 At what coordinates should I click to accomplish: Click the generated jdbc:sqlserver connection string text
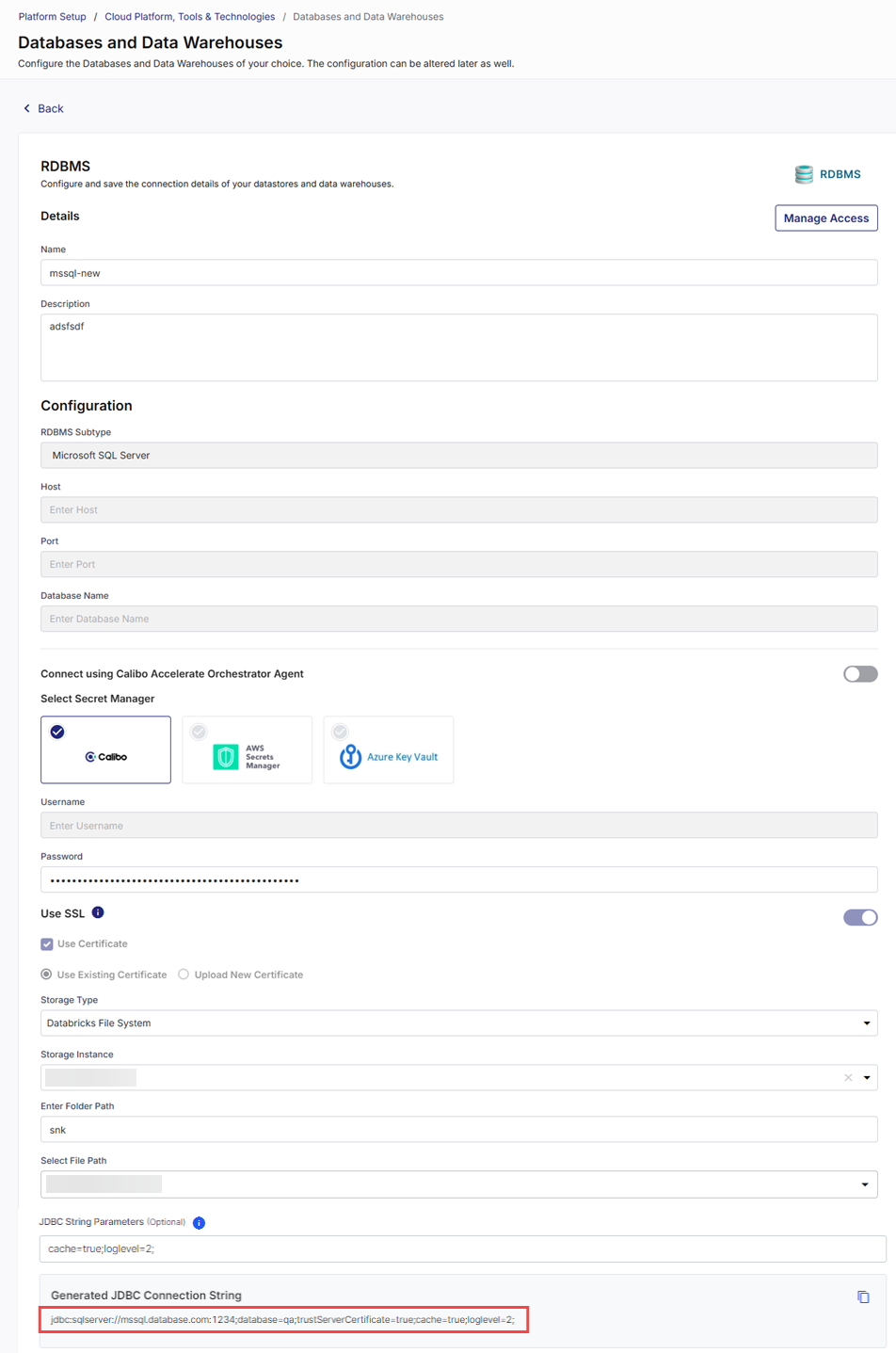click(282, 1320)
